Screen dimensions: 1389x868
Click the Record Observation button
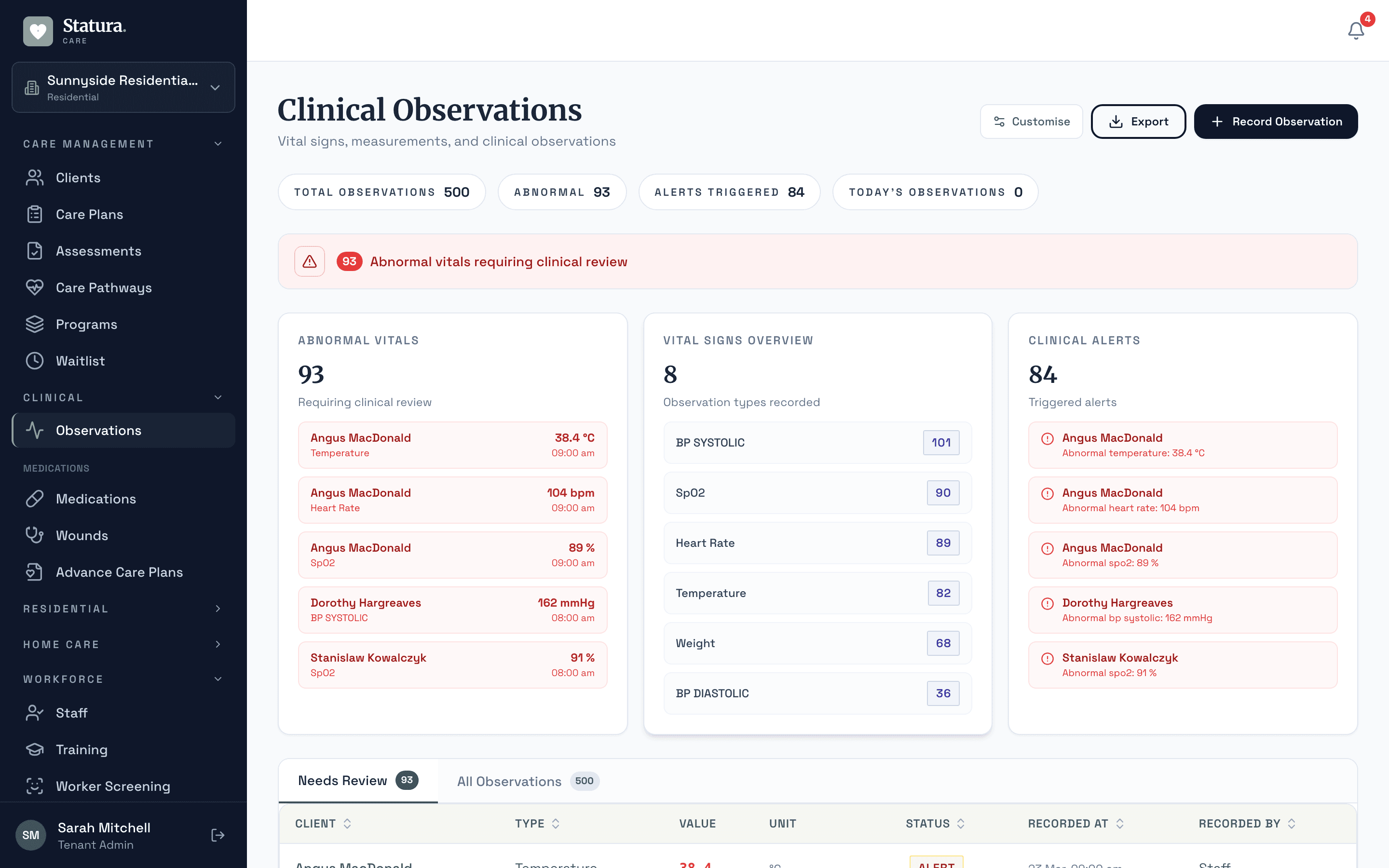pos(1275,121)
